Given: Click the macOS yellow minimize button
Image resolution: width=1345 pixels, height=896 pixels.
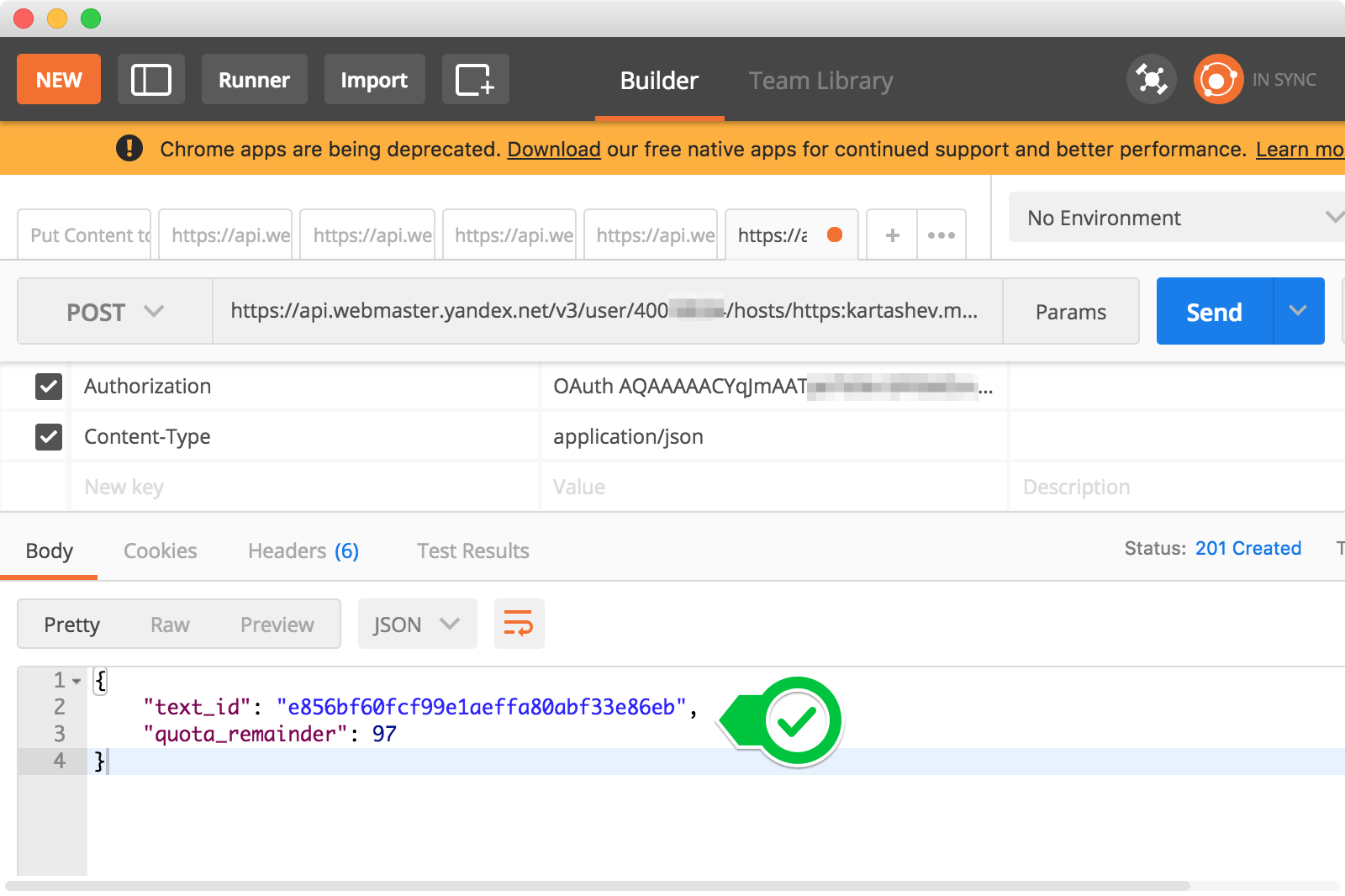Looking at the screenshot, I should coord(57,18).
